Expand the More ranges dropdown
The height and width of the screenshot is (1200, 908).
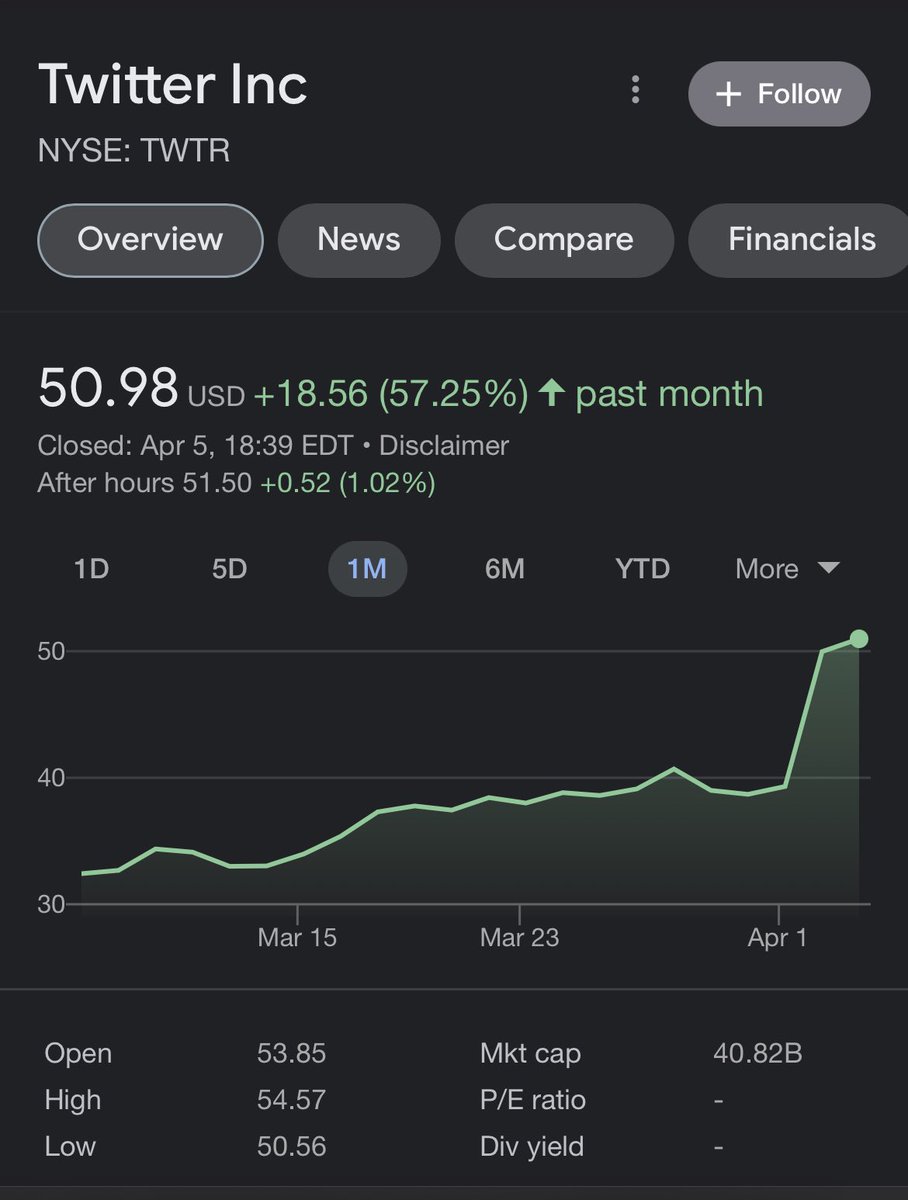788,569
